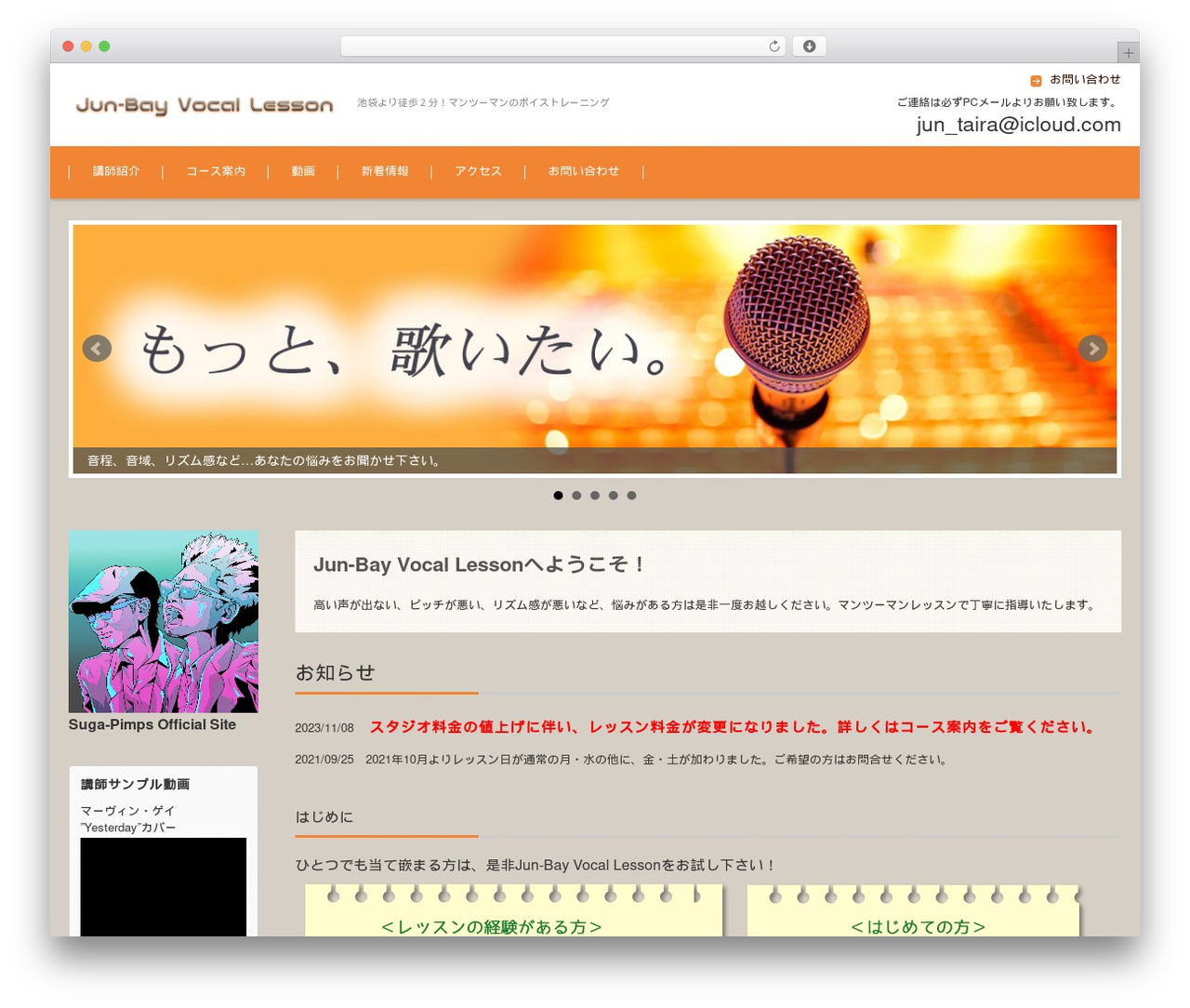
Task: Click the はじめに section heading
Action: pos(324,816)
